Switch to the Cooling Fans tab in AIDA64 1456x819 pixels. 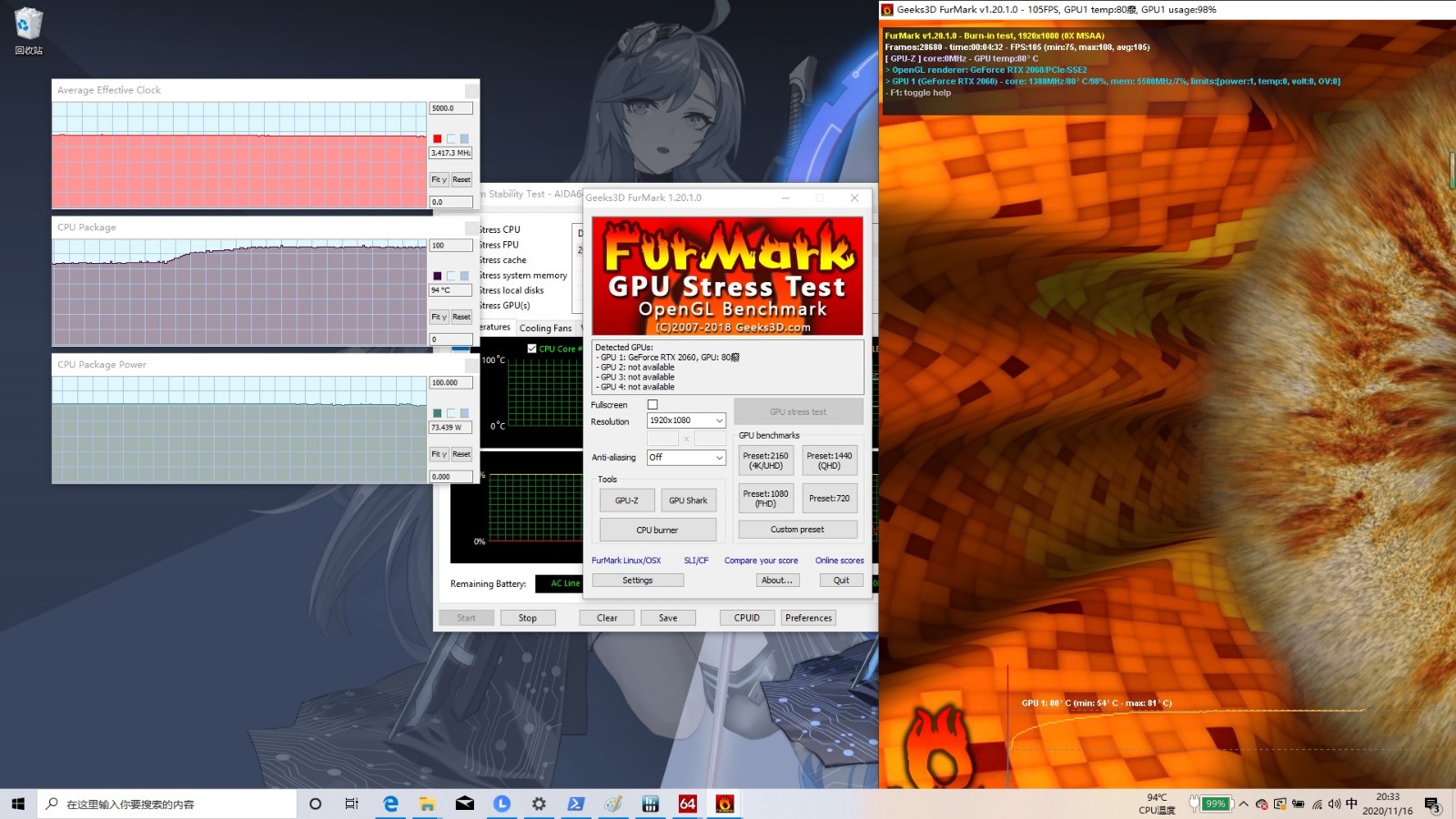(546, 329)
